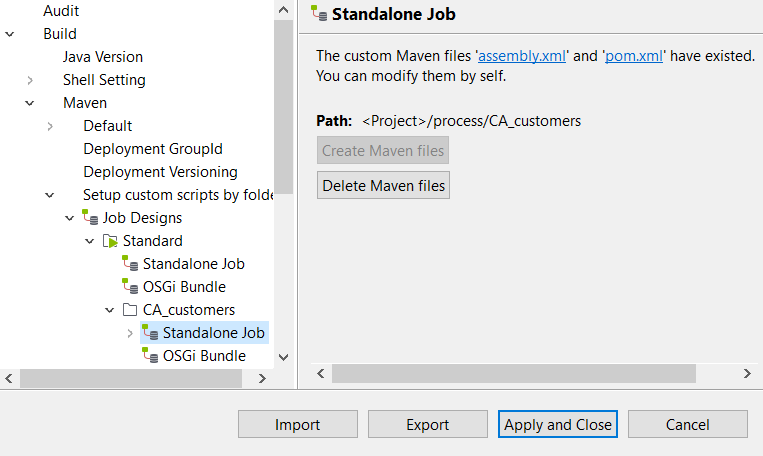Click the Standalone Job header icon
763x456 pixels.
[x=319, y=14]
